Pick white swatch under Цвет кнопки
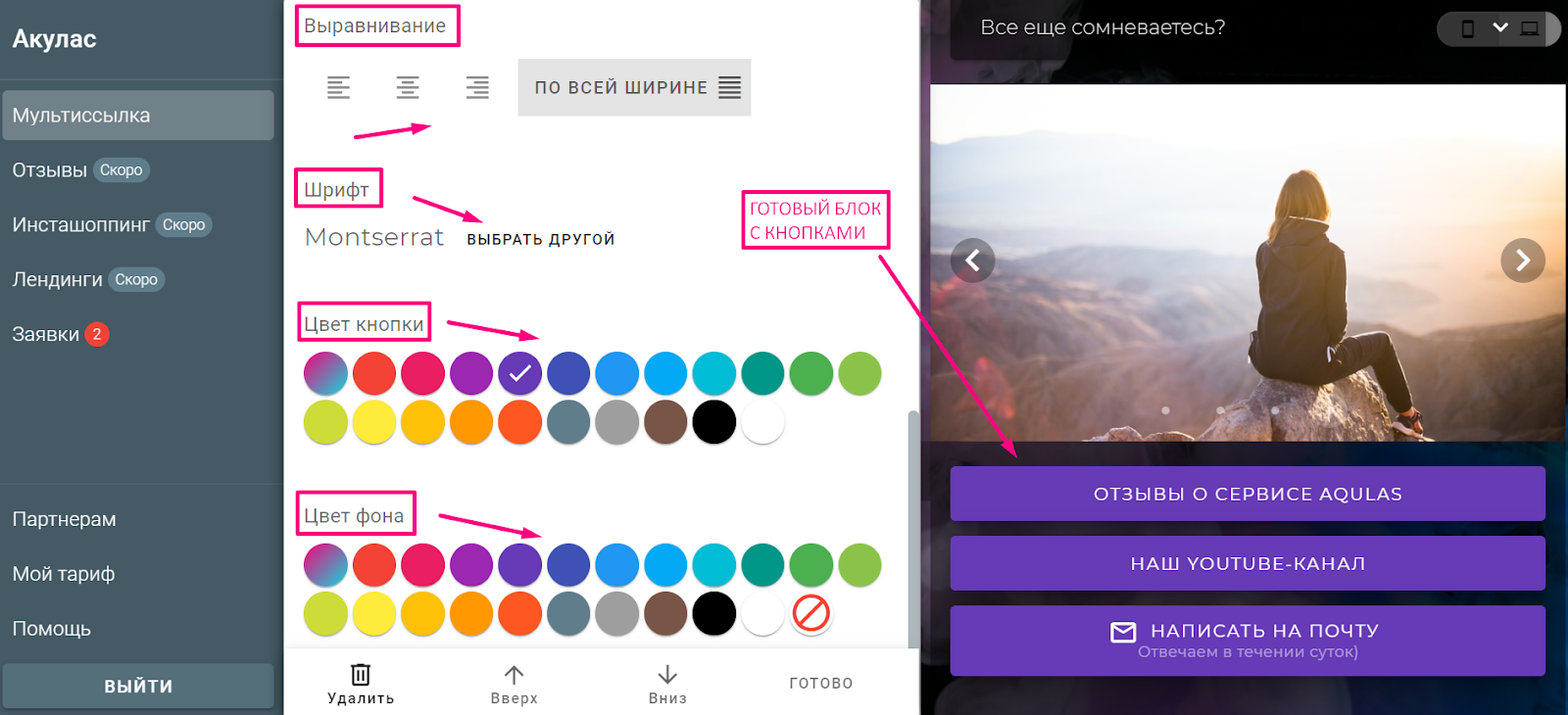Image resolution: width=1568 pixels, height=715 pixels. 762,422
